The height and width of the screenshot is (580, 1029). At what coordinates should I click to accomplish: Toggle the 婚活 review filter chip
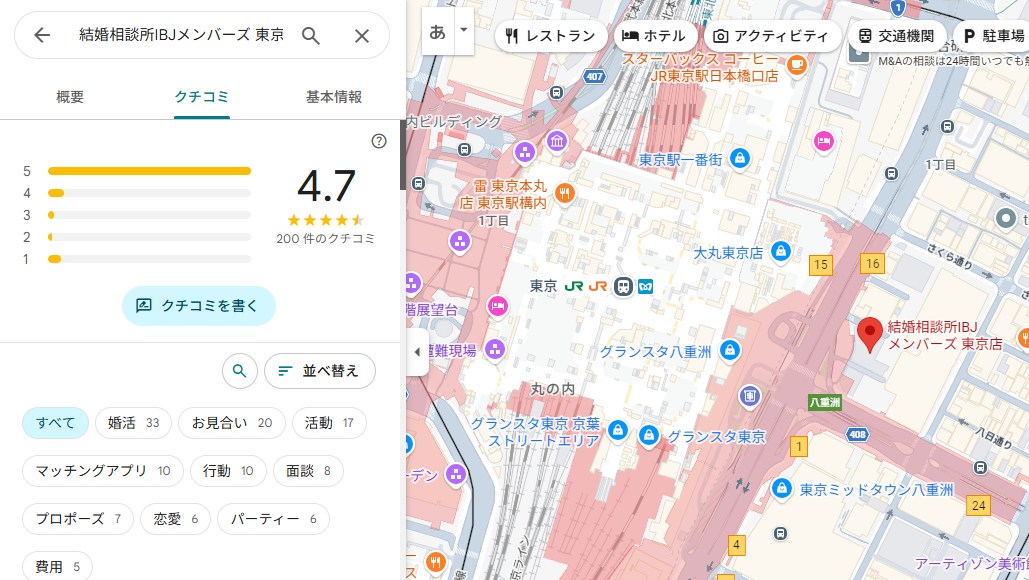click(x=133, y=423)
